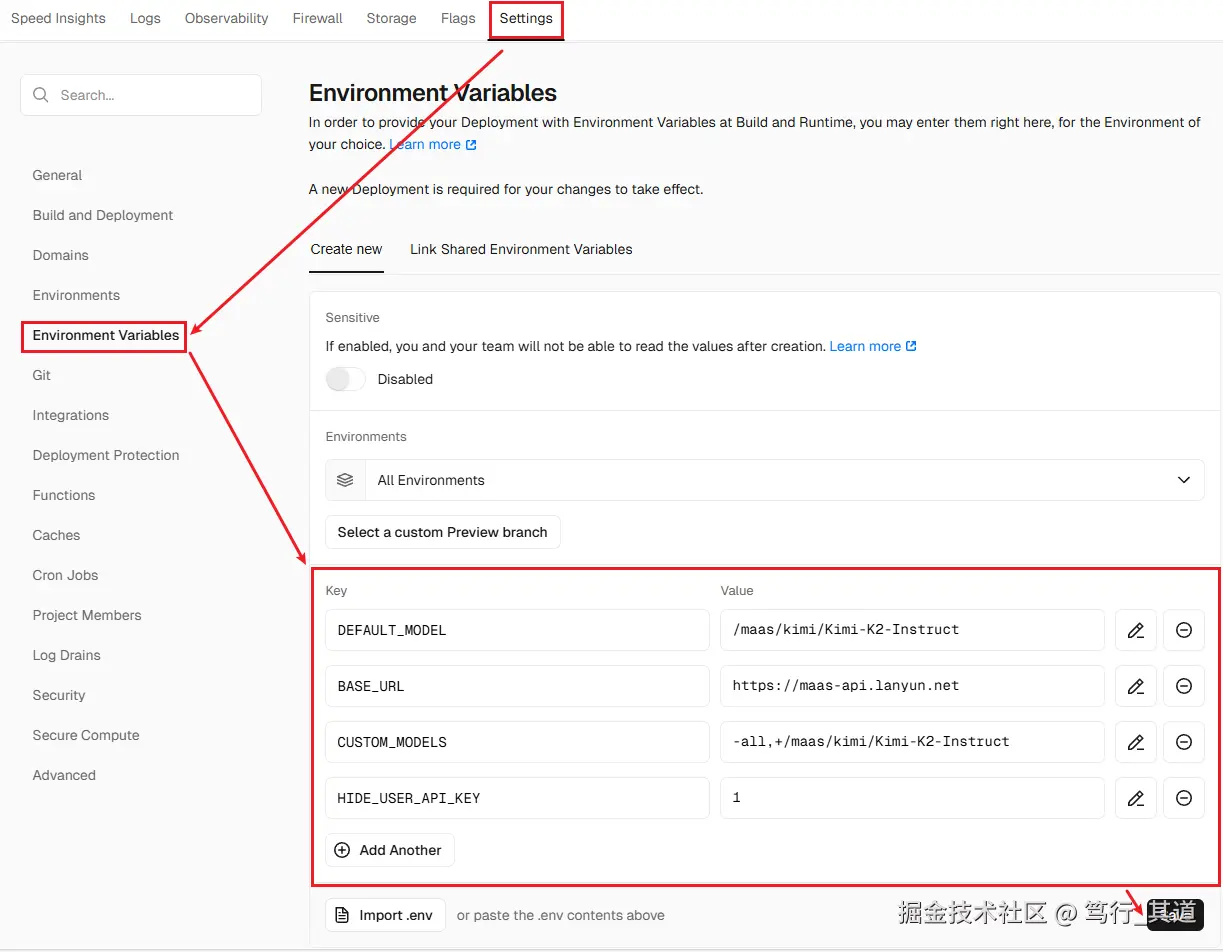Click the BASE_URL value input field
This screenshot has width=1223, height=952.
(x=912, y=686)
